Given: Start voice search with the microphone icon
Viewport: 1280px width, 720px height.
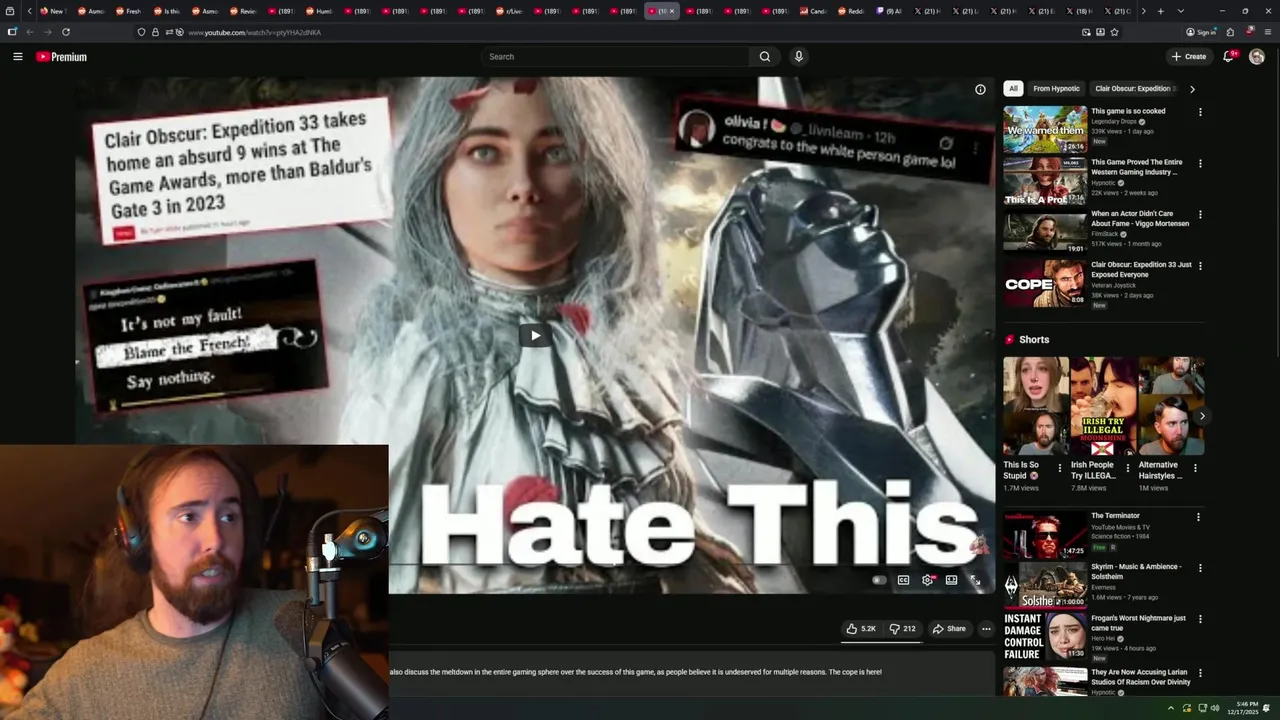Looking at the screenshot, I should coord(798,57).
